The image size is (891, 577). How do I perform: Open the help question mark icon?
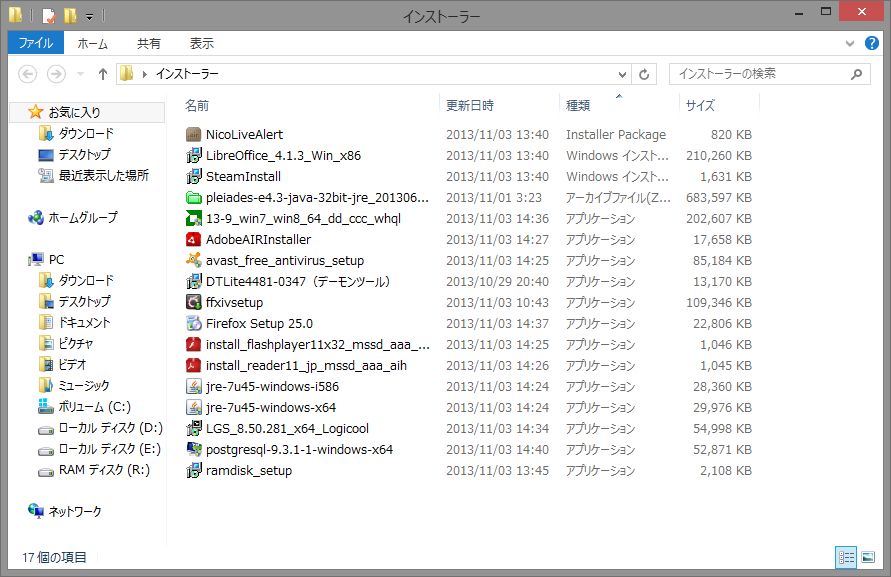(872, 43)
